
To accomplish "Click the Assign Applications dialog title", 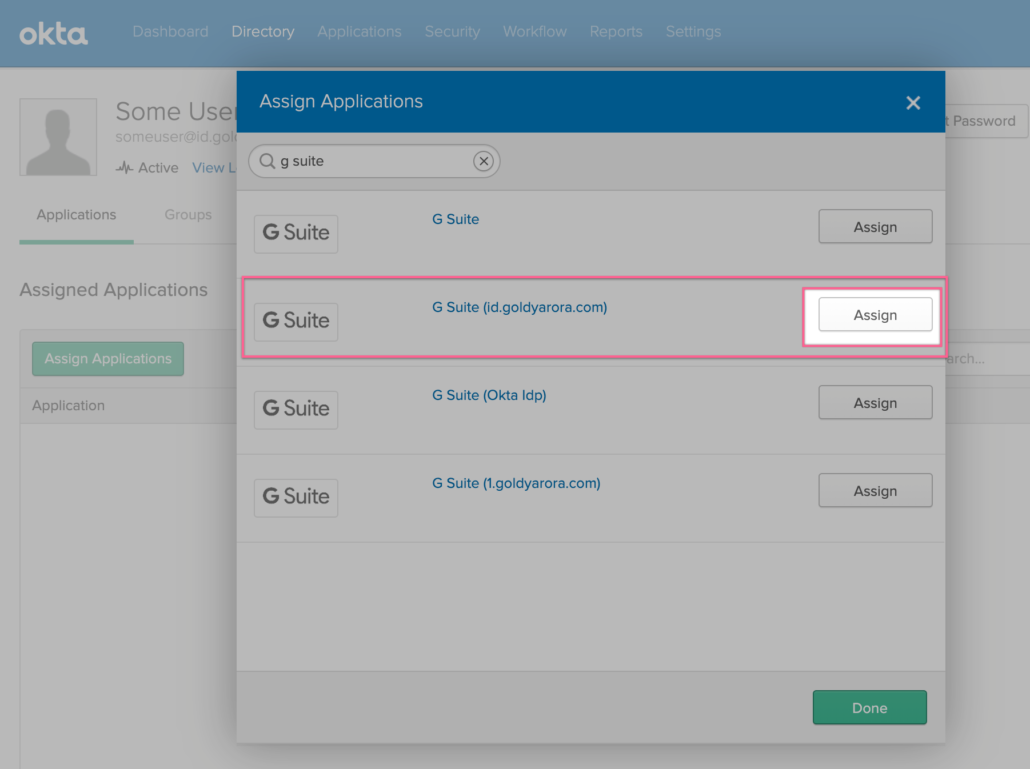I will tap(341, 101).
